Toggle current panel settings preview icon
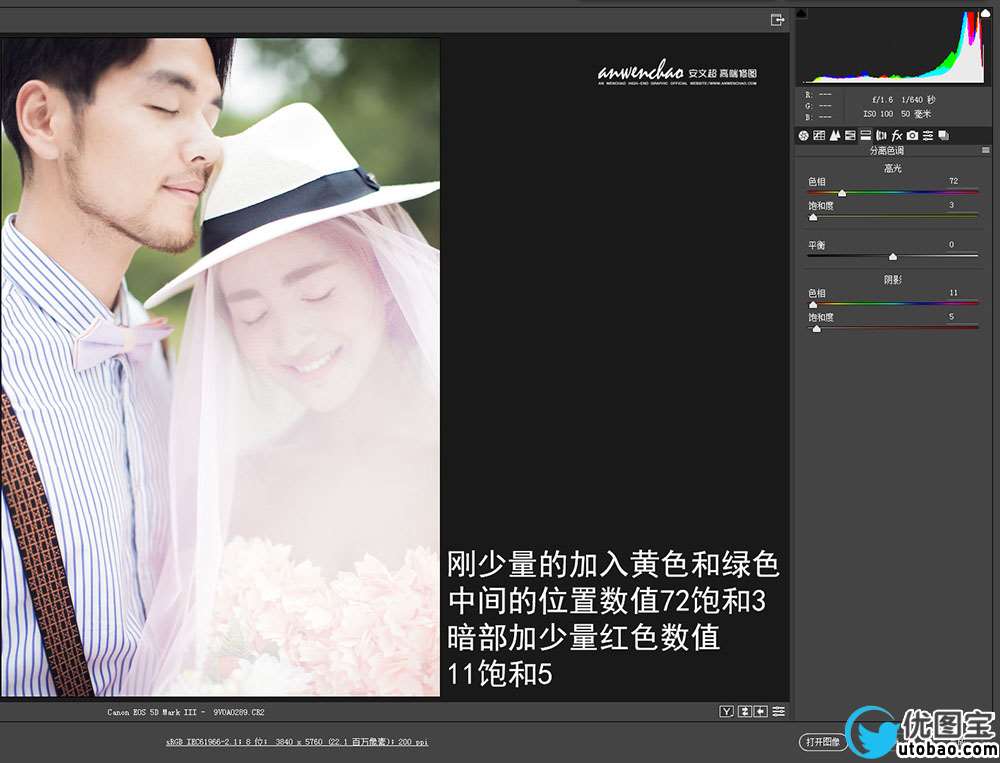This screenshot has height=763, width=1000. 779,711
